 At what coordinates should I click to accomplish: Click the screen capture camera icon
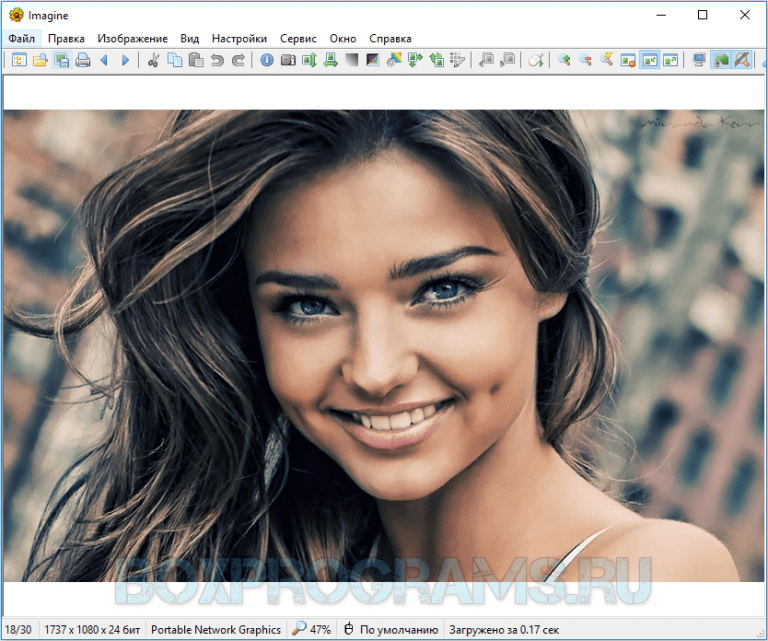coord(288,61)
